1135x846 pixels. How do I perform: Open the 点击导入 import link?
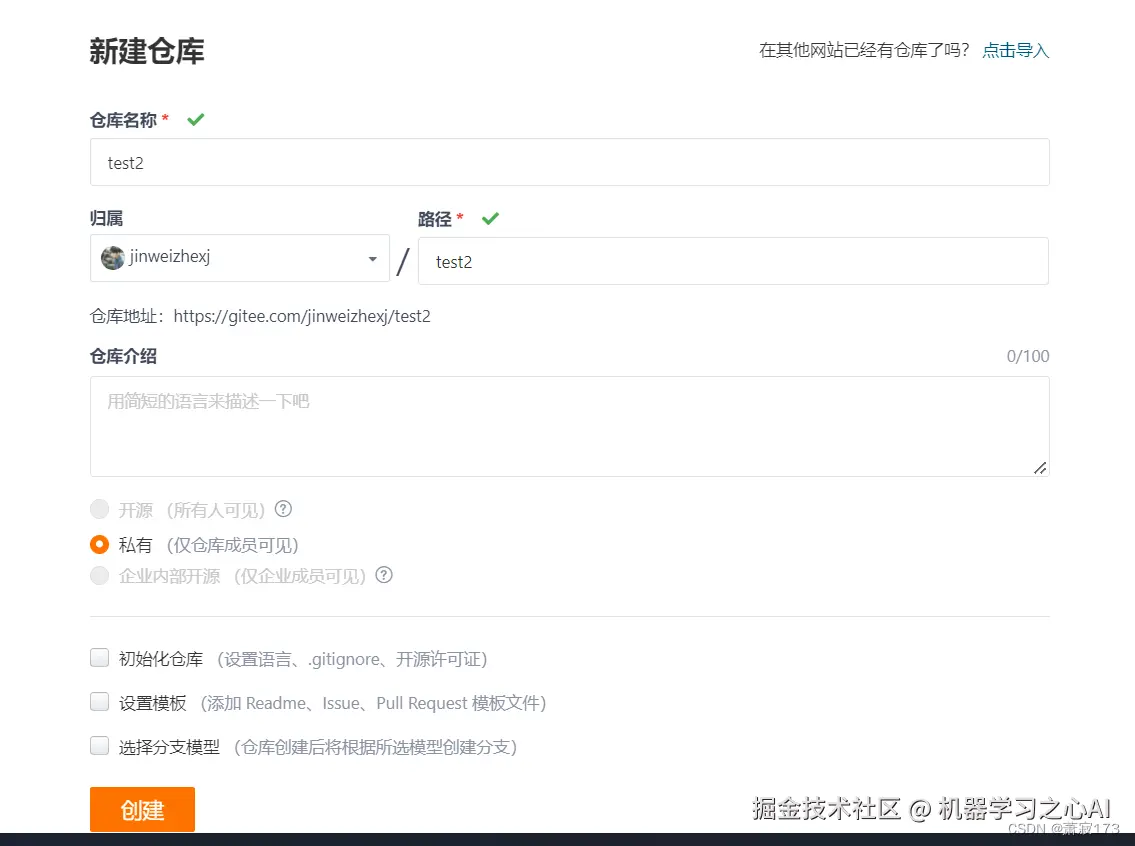pyautogui.click(x=1015, y=50)
